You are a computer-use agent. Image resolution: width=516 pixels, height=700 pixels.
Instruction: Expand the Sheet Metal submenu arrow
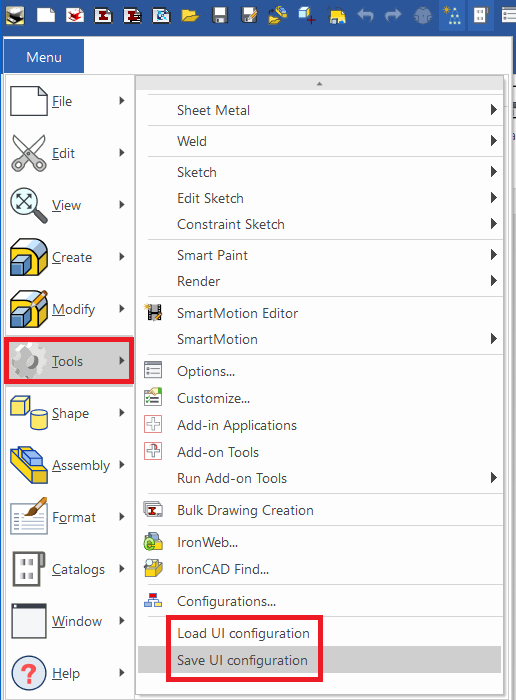pos(493,110)
